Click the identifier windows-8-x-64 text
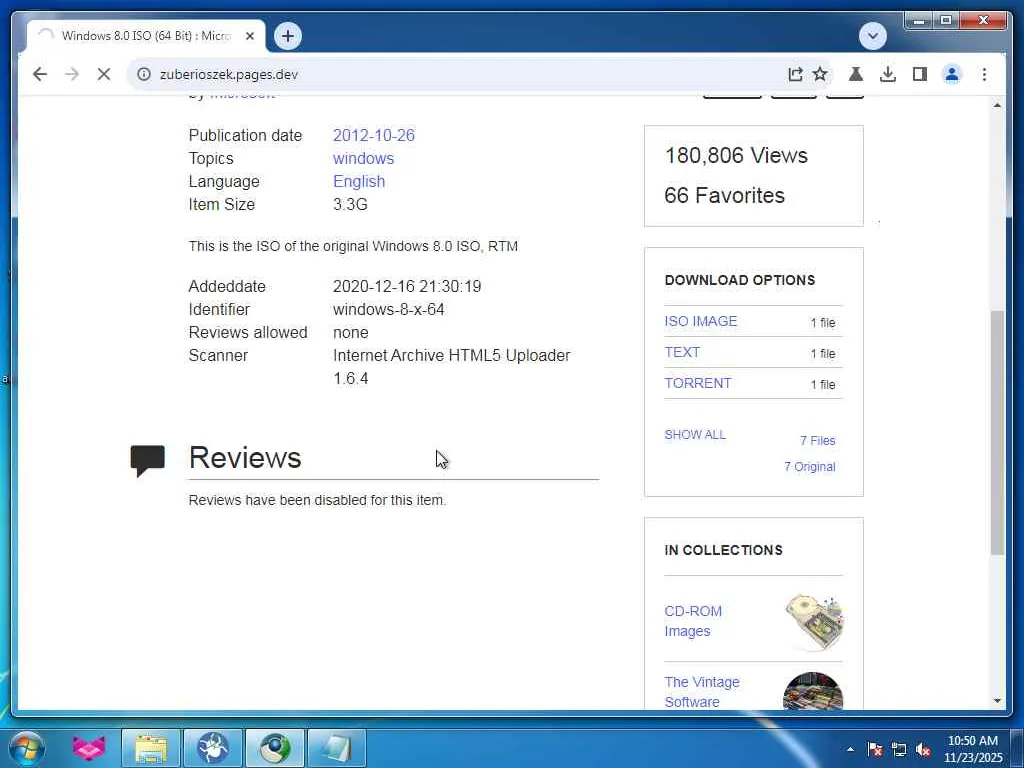Viewport: 1024px width, 768px height. click(x=389, y=310)
